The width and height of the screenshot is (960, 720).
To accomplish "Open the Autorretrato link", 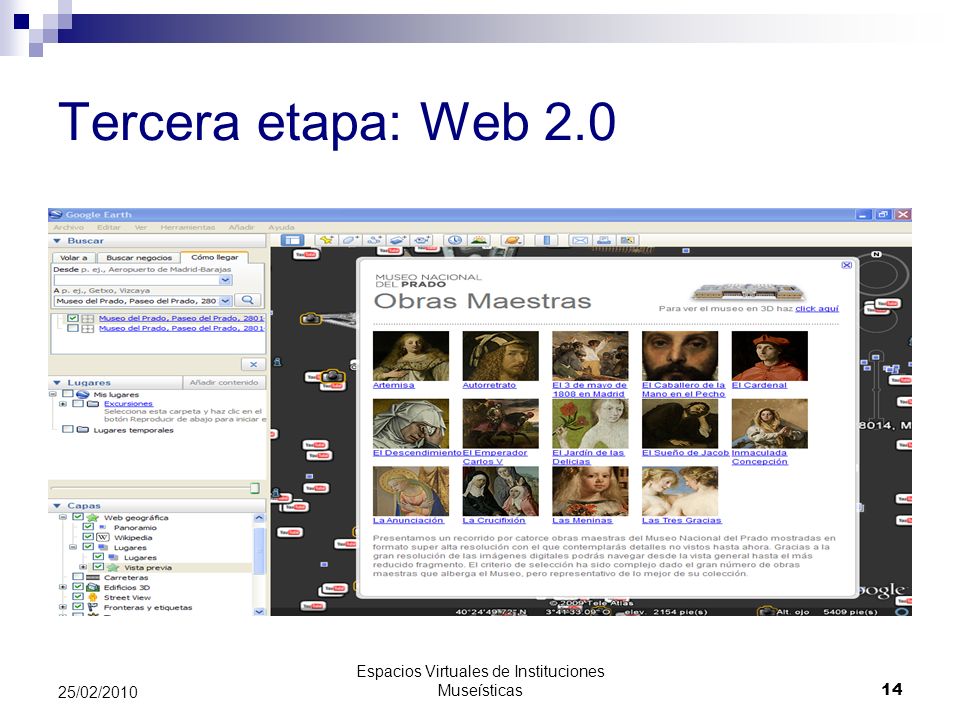I will tap(489, 385).
